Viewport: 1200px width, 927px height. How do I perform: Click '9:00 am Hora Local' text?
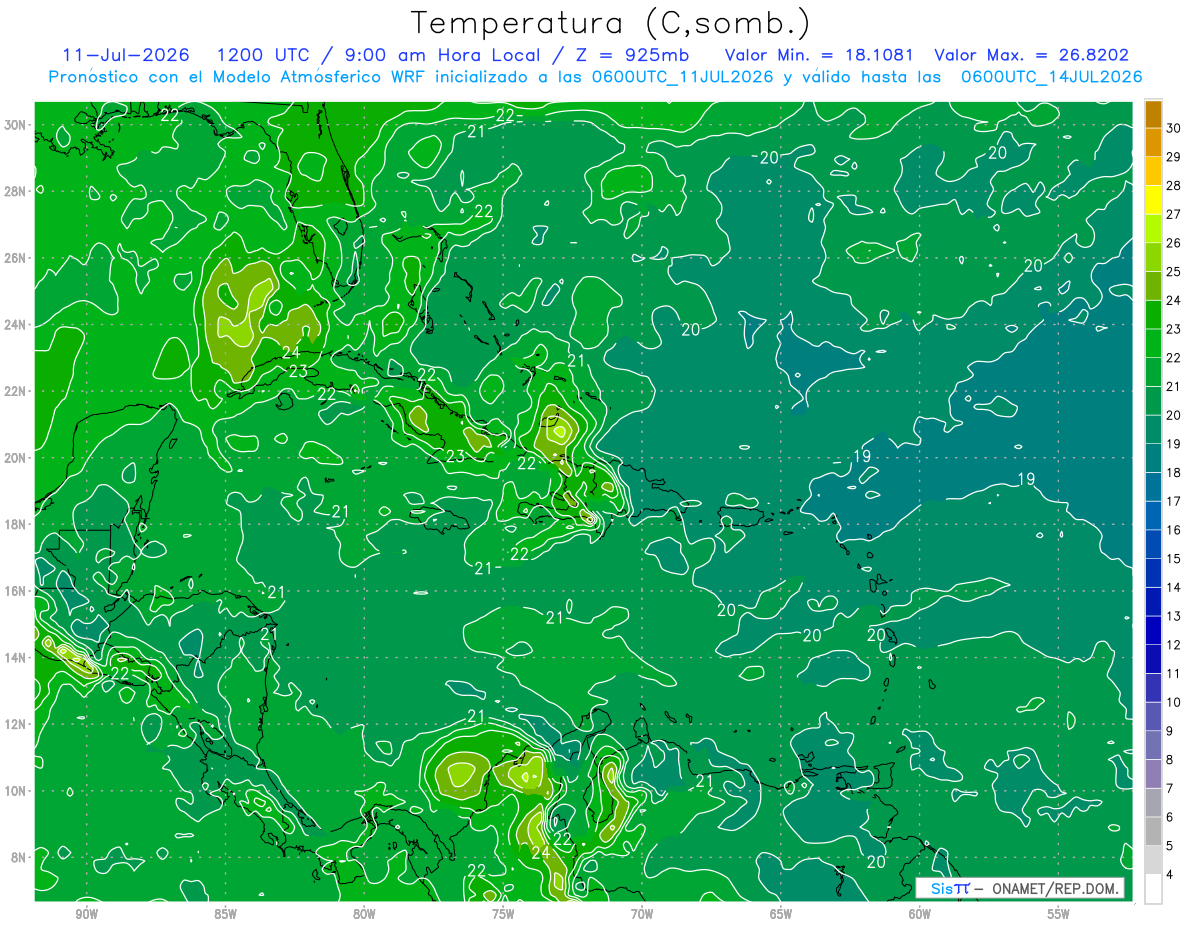(x=440, y=55)
